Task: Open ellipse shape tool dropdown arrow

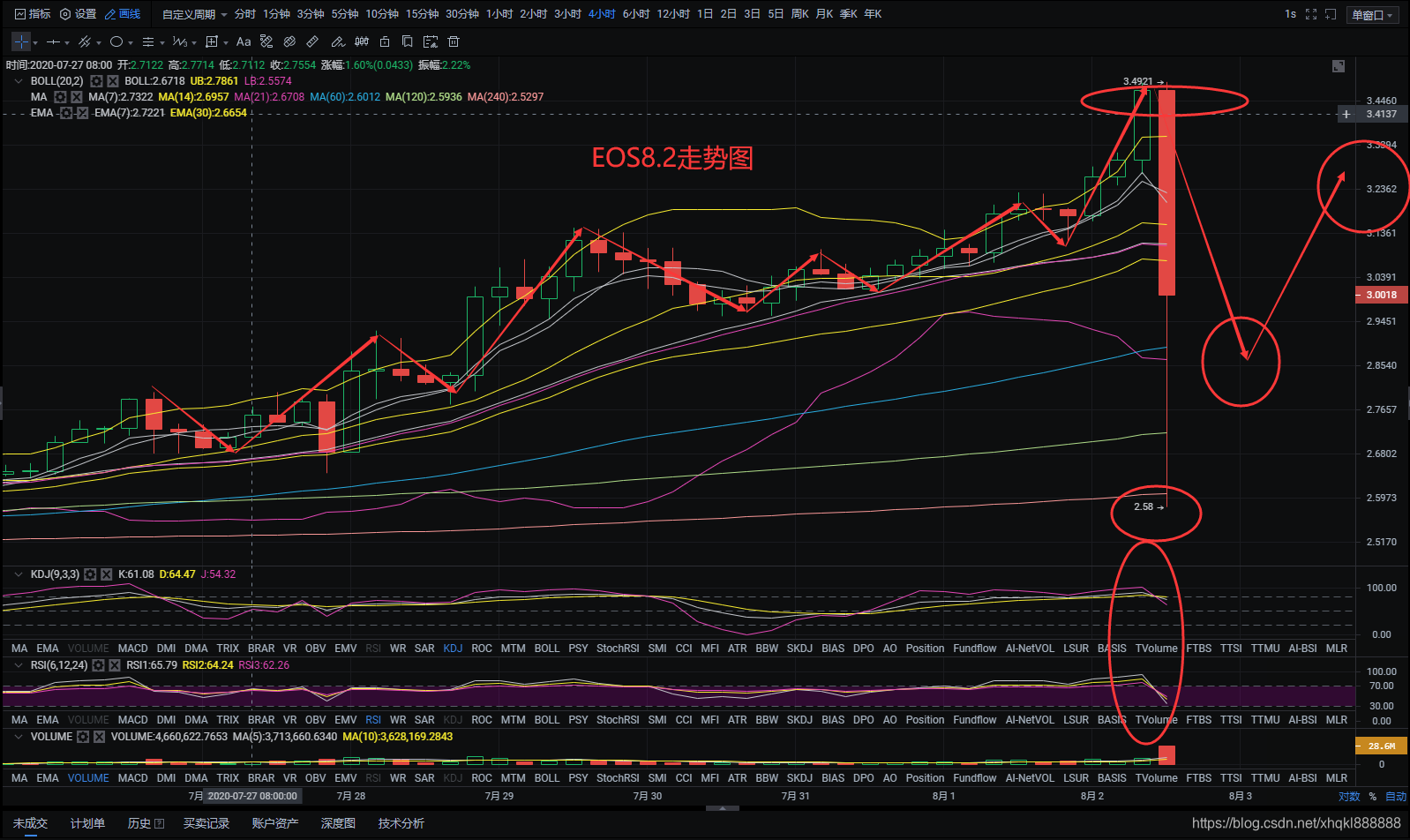Action: [131, 42]
